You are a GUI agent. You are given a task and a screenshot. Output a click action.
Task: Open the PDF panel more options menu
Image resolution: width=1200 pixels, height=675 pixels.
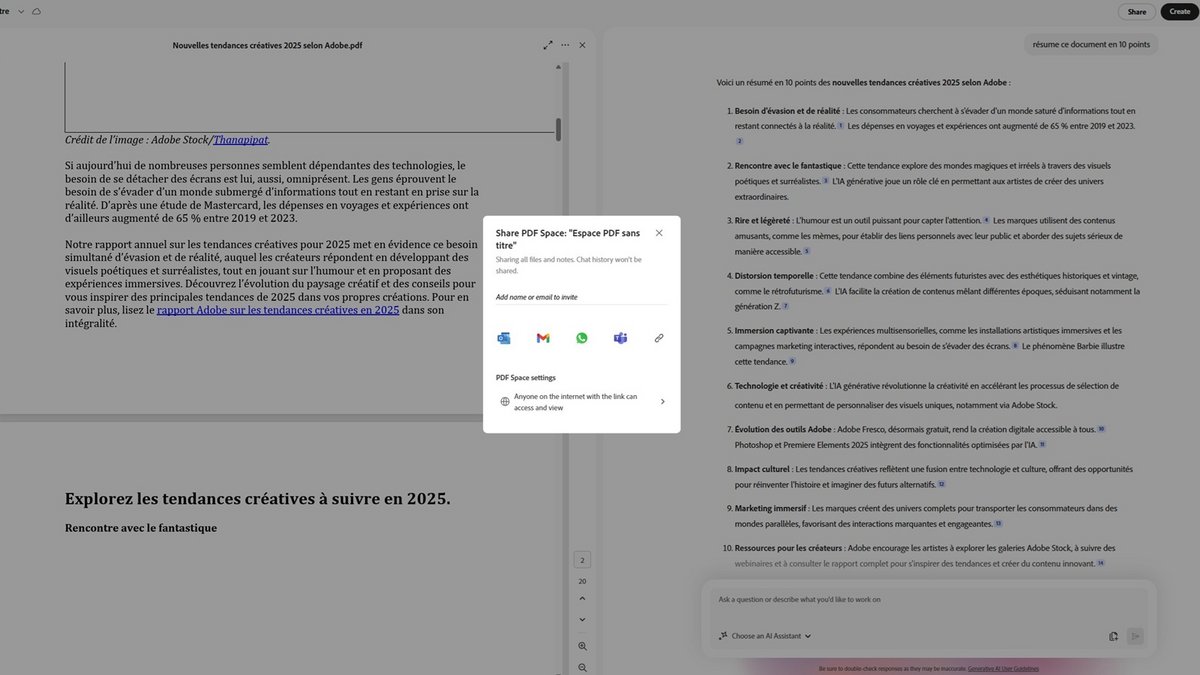click(x=565, y=45)
